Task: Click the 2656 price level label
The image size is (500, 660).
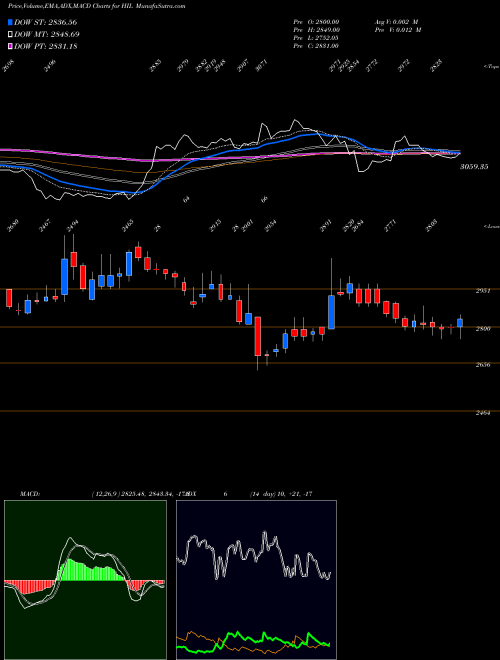Action: (x=483, y=365)
